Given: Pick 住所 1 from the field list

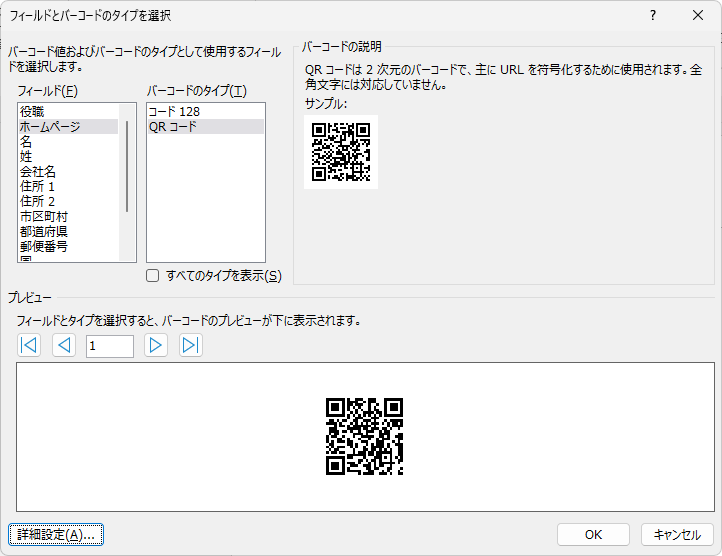Looking at the screenshot, I should pos(38,187).
